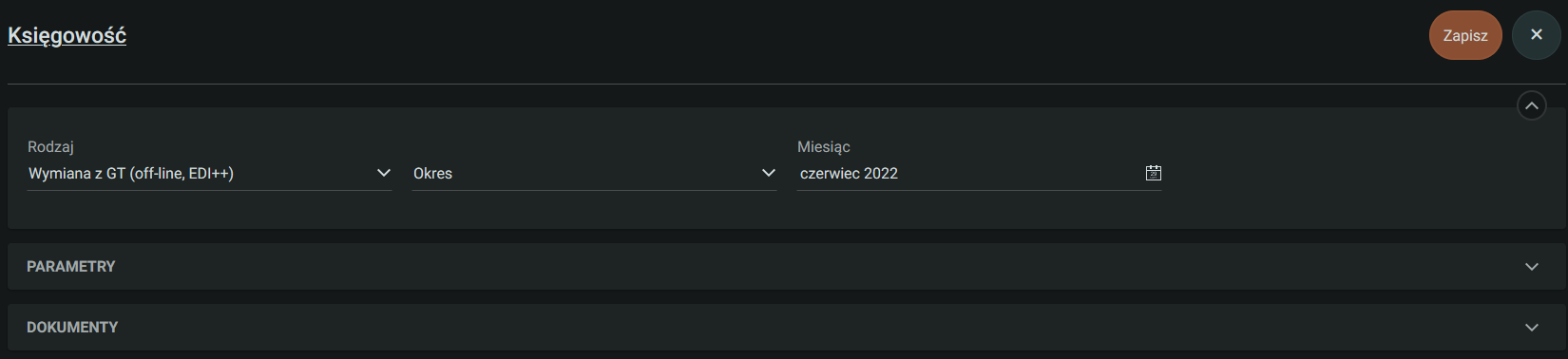The height and width of the screenshot is (359, 1568).
Task: Follow the Księgowość heading link
Action: (x=67, y=35)
